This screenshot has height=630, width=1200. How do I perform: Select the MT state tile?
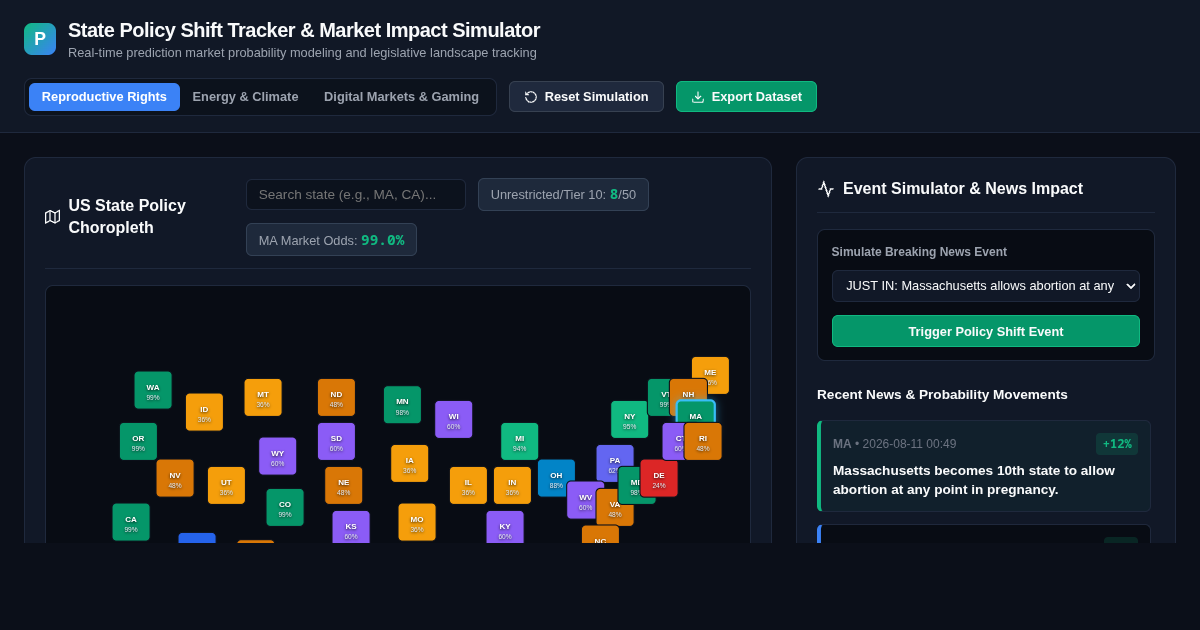pyautogui.click(x=263, y=397)
